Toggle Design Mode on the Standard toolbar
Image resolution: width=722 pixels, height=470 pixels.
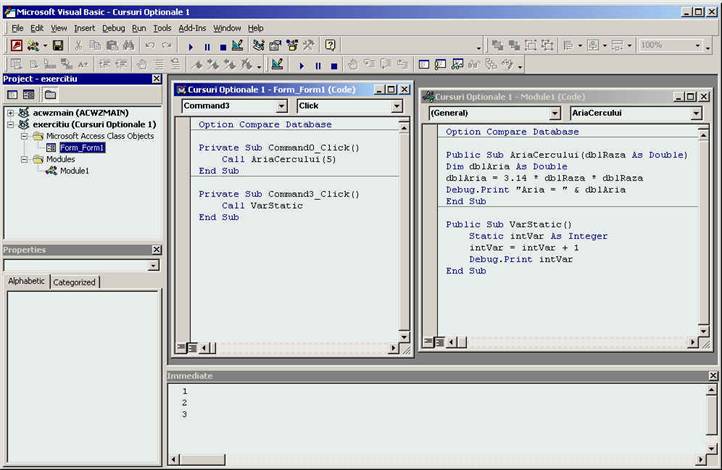237,45
